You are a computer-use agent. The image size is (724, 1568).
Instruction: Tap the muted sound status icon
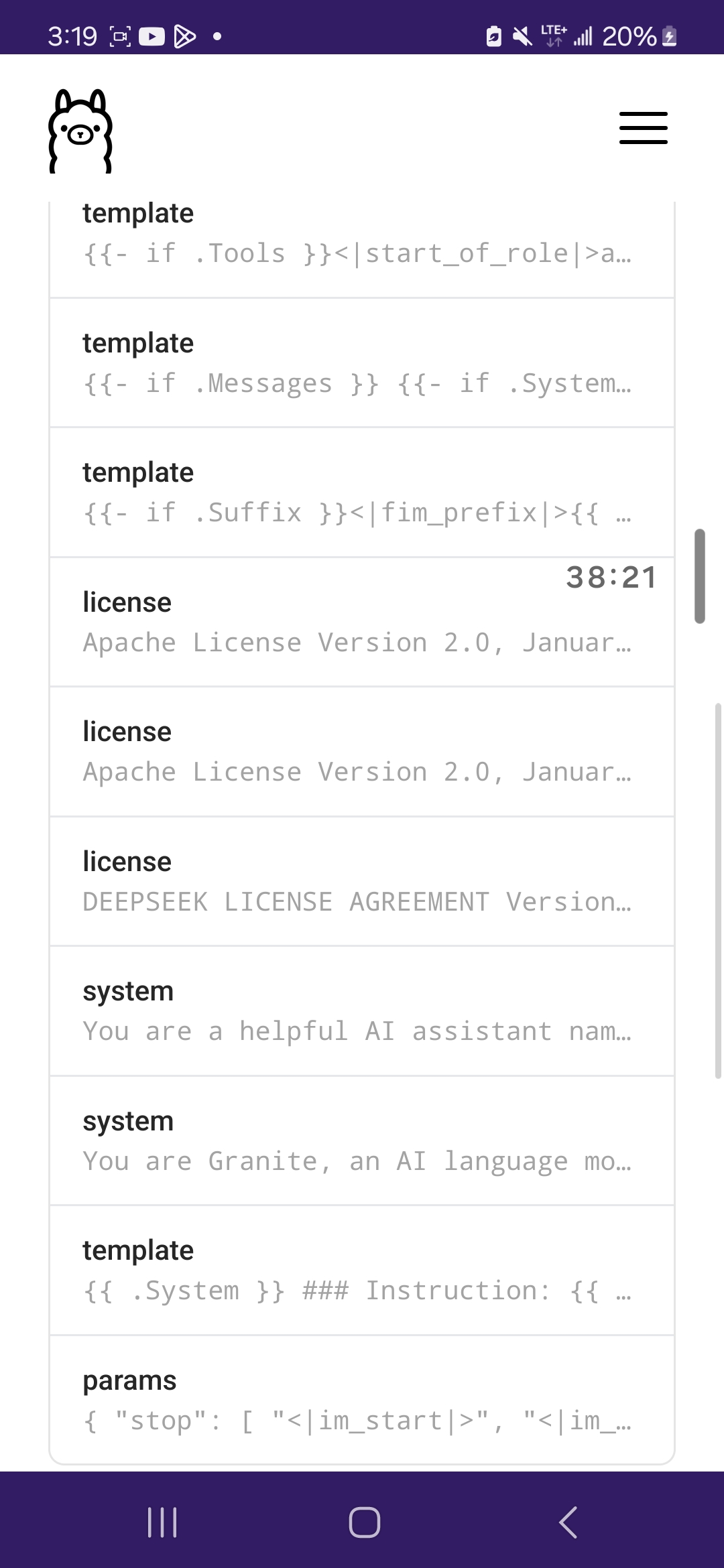522,36
